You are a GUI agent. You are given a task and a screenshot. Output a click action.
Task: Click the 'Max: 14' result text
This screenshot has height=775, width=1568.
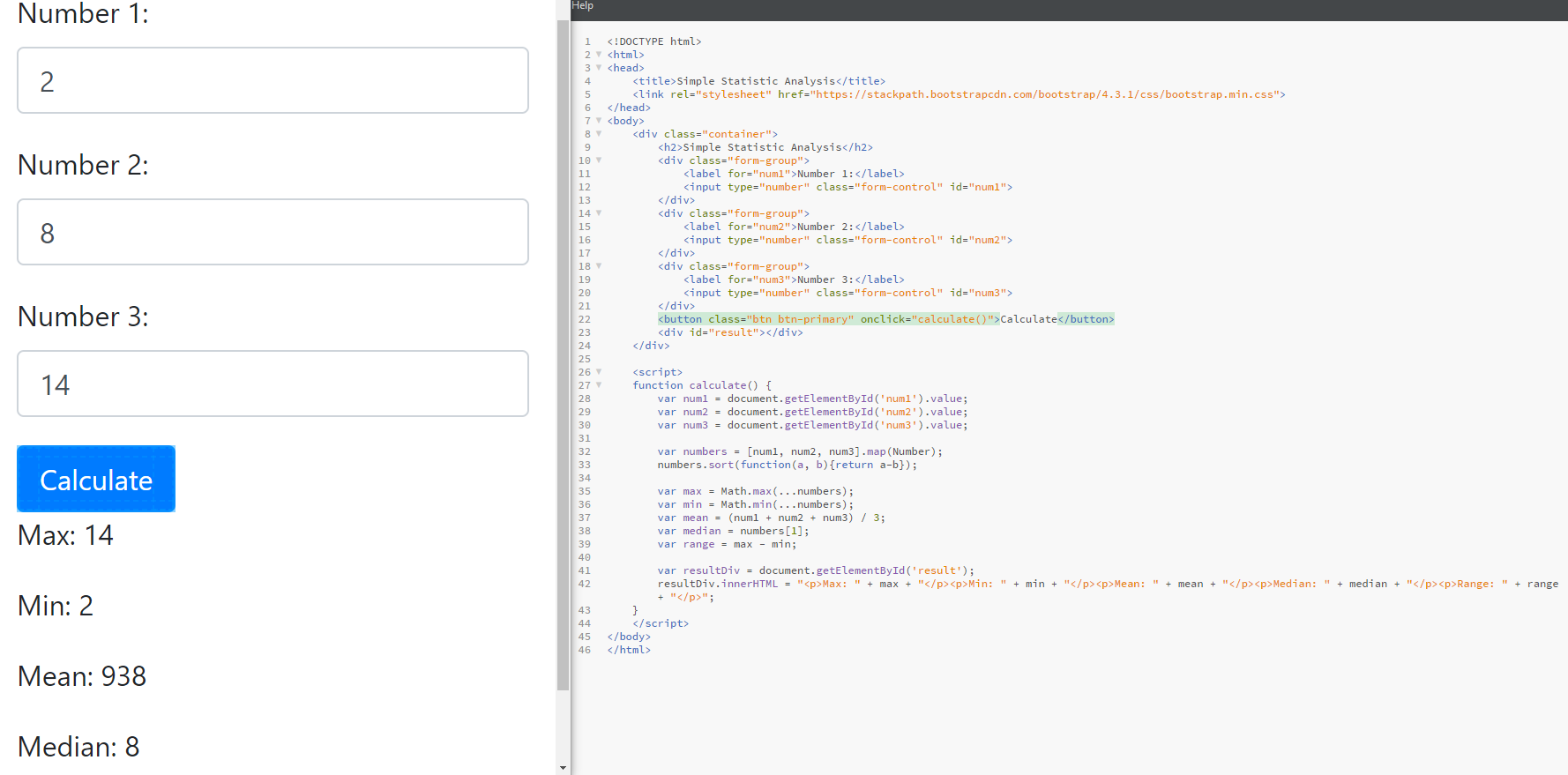coord(65,535)
